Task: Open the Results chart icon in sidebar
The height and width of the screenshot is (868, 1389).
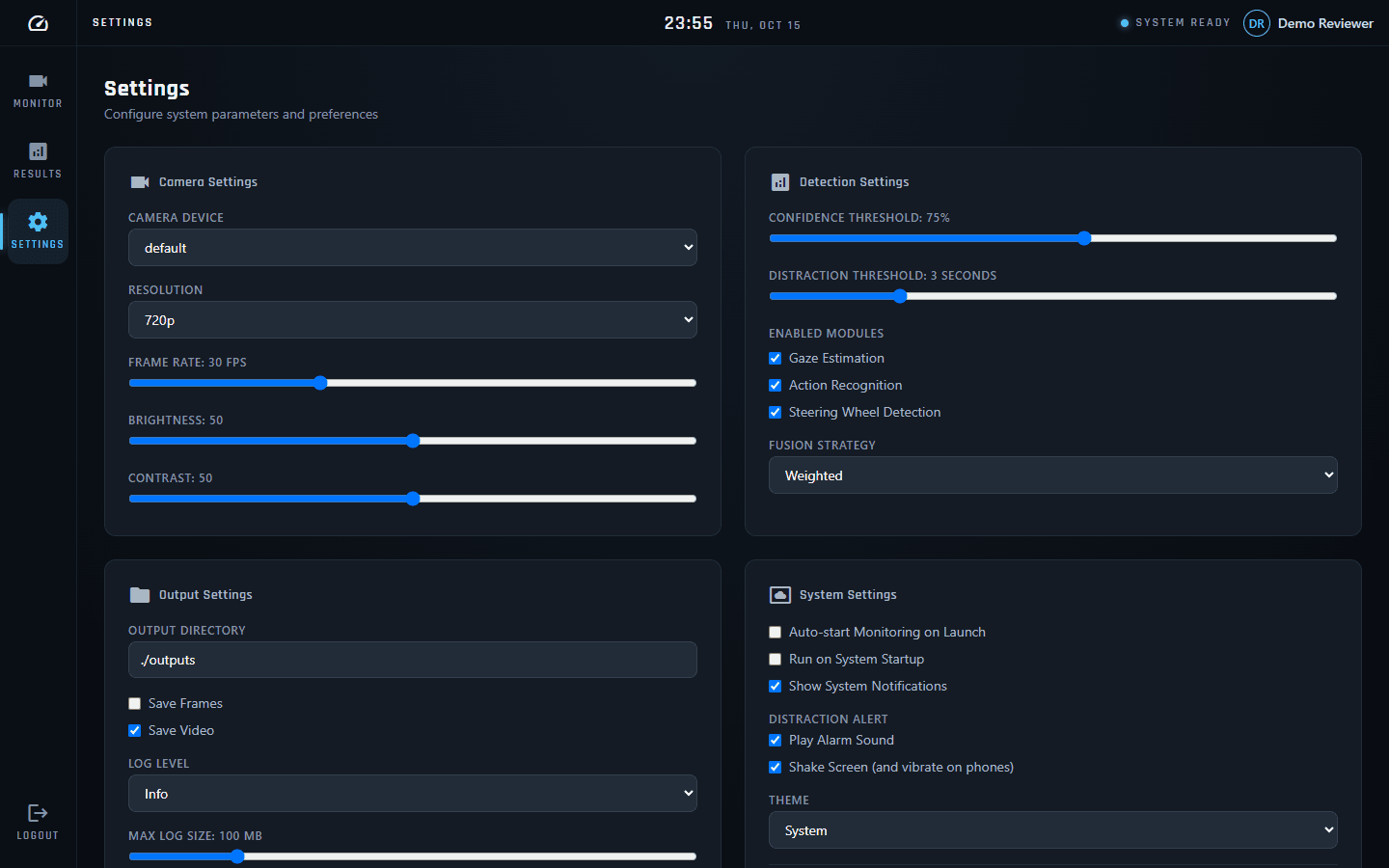Action: (38, 151)
